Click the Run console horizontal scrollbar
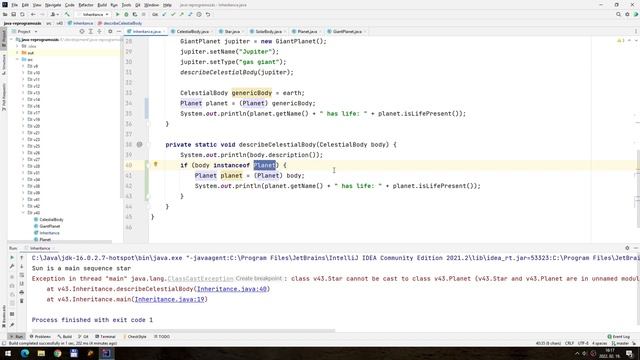 (183, 331)
